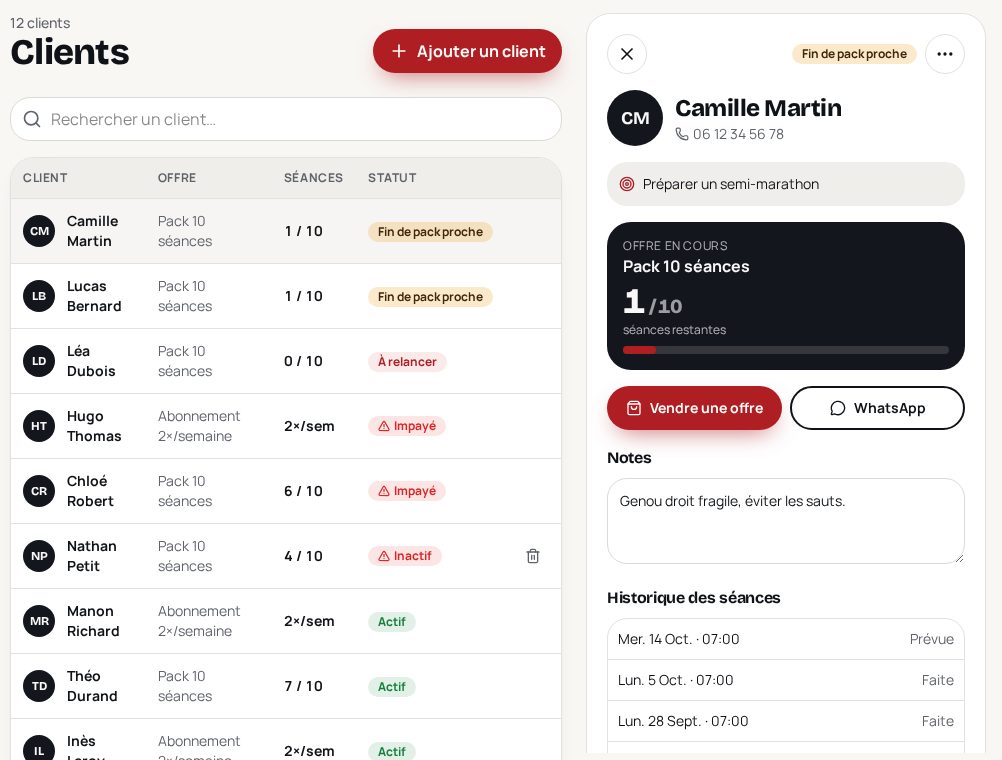Click Actif badge on Théo Durand row
The height and width of the screenshot is (760, 1002).
pyautogui.click(x=392, y=686)
